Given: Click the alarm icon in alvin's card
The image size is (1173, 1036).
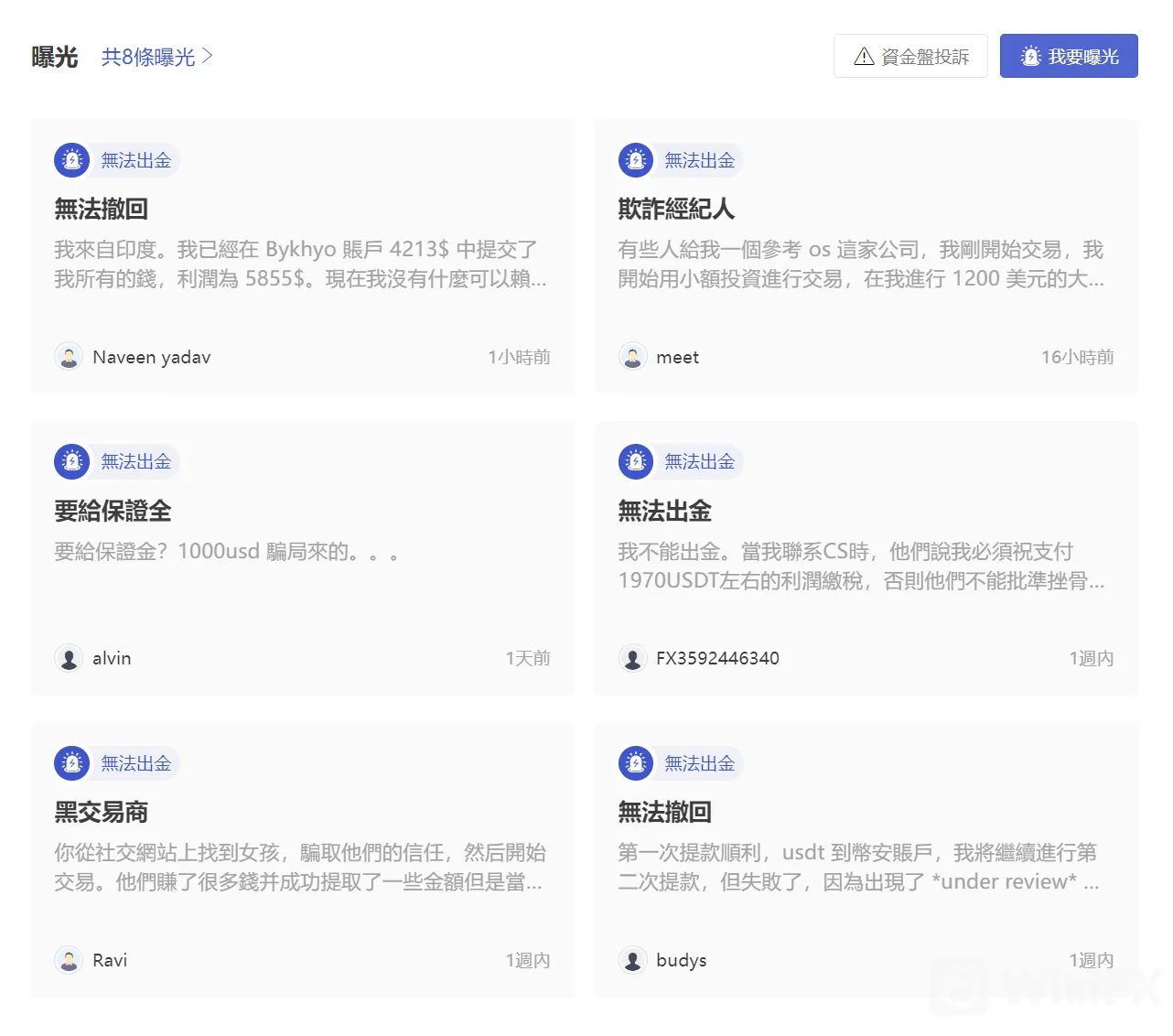Looking at the screenshot, I should tap(71, 461).
